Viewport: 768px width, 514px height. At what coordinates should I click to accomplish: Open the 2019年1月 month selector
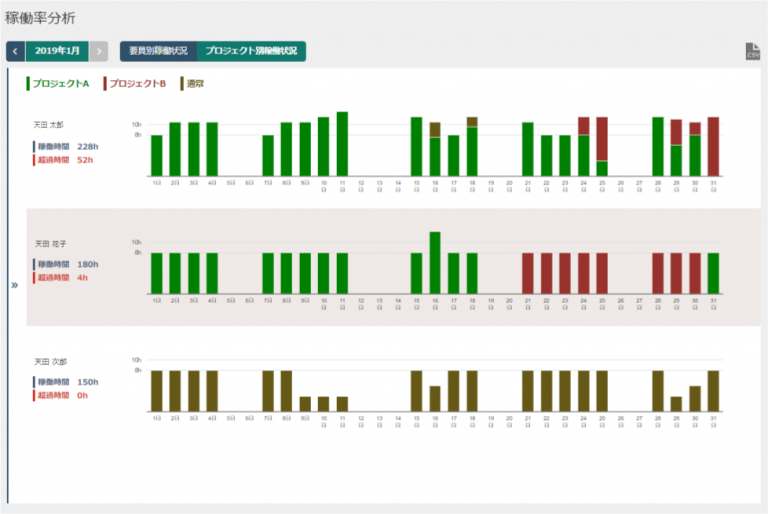[x=57, y=51]
